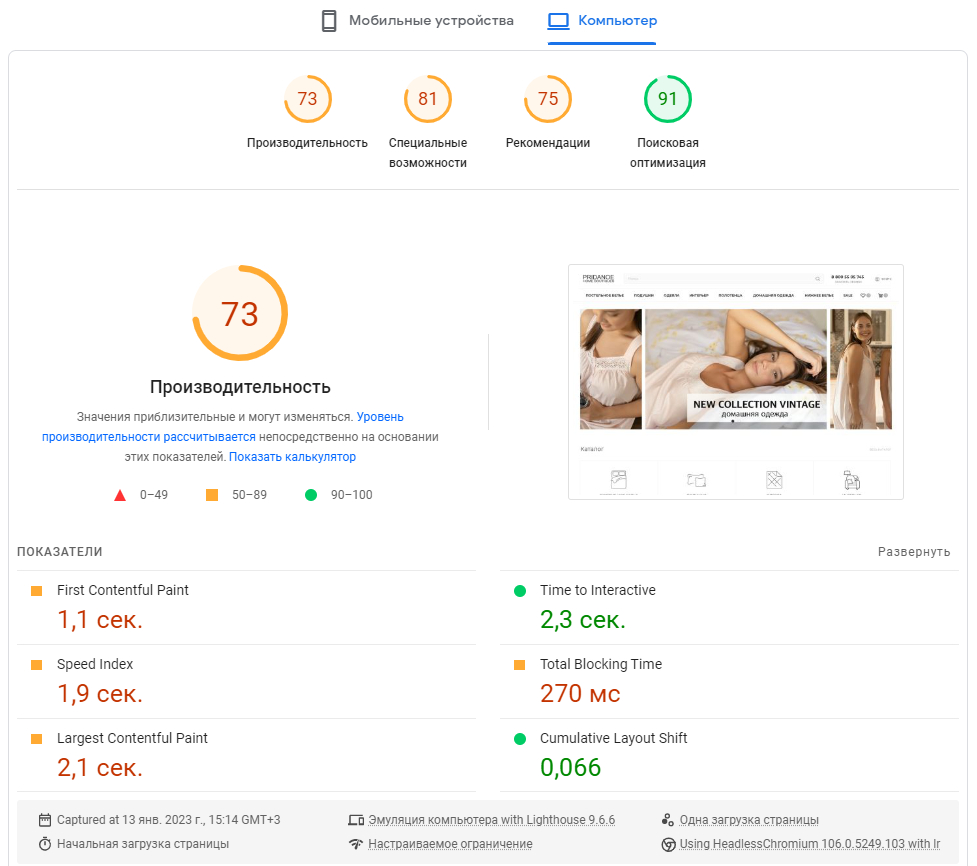Click the stopwatch icon by Начальная загрузка страницы
The height and width of the screenshot is (866, 977).
pos(45,844)
